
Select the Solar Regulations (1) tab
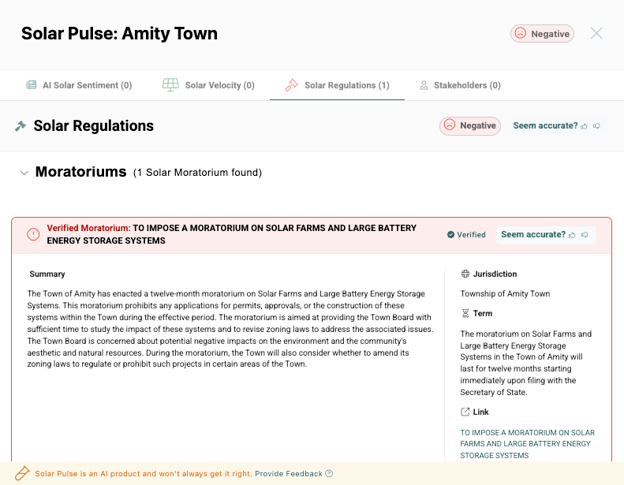[x=337, y=85]
